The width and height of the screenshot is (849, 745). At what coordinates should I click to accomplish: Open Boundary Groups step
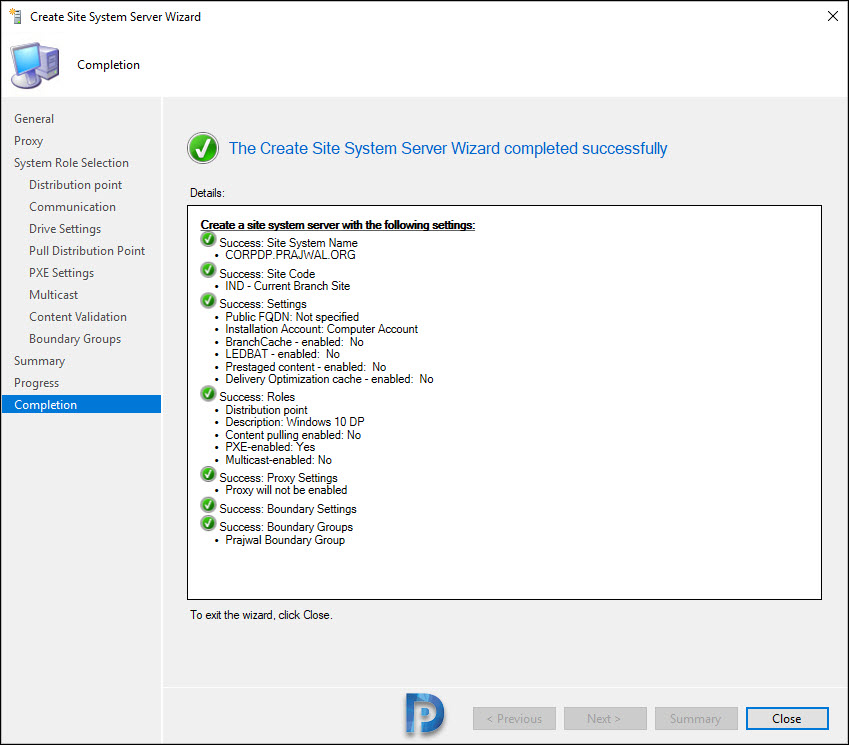tap(75, 339)
